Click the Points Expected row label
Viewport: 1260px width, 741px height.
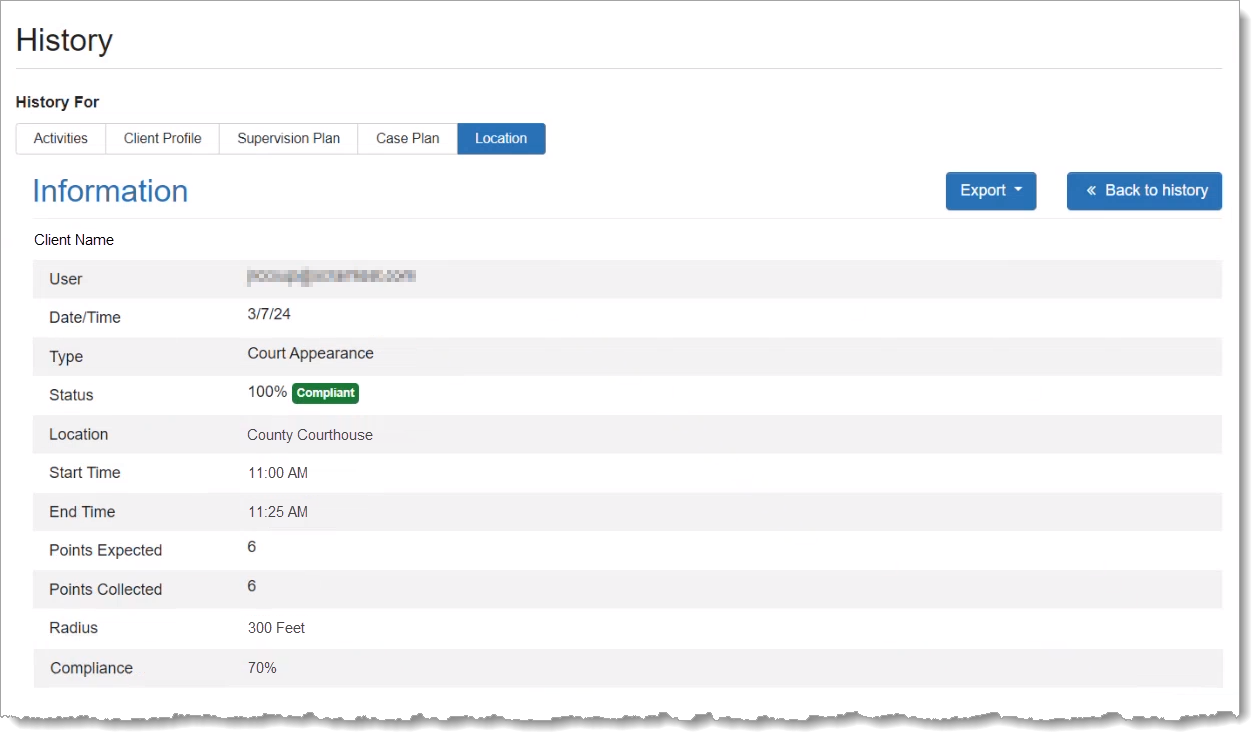pyautogui.click(x=105, y=550)
